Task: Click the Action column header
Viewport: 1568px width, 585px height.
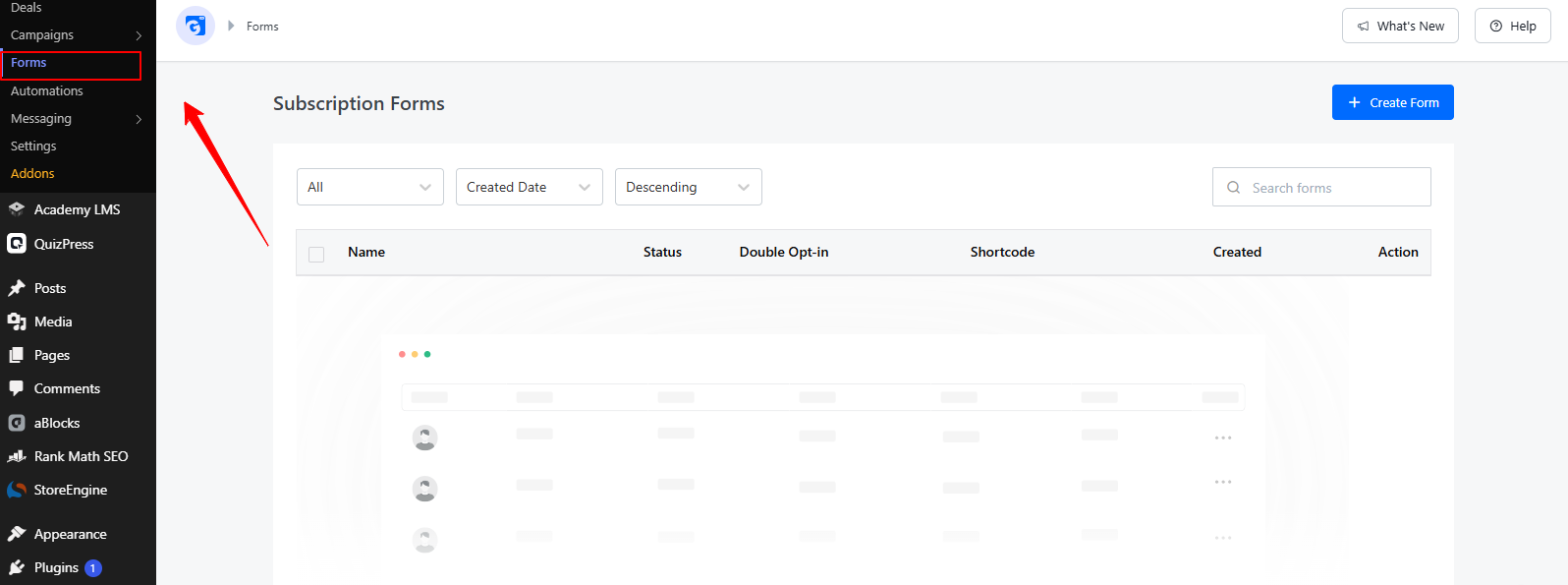Action: point(1398,252)
